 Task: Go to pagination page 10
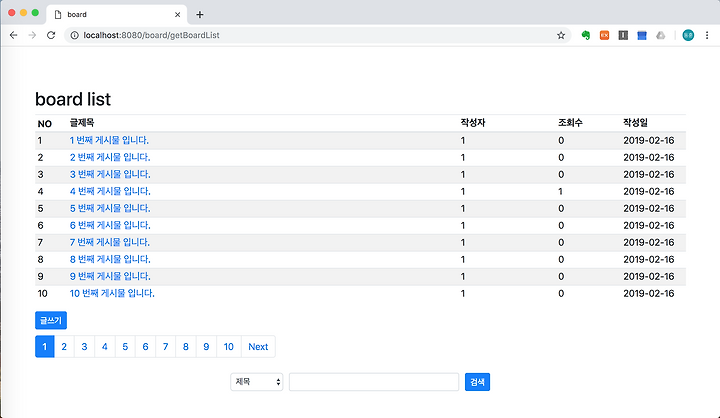pos(229,347)
